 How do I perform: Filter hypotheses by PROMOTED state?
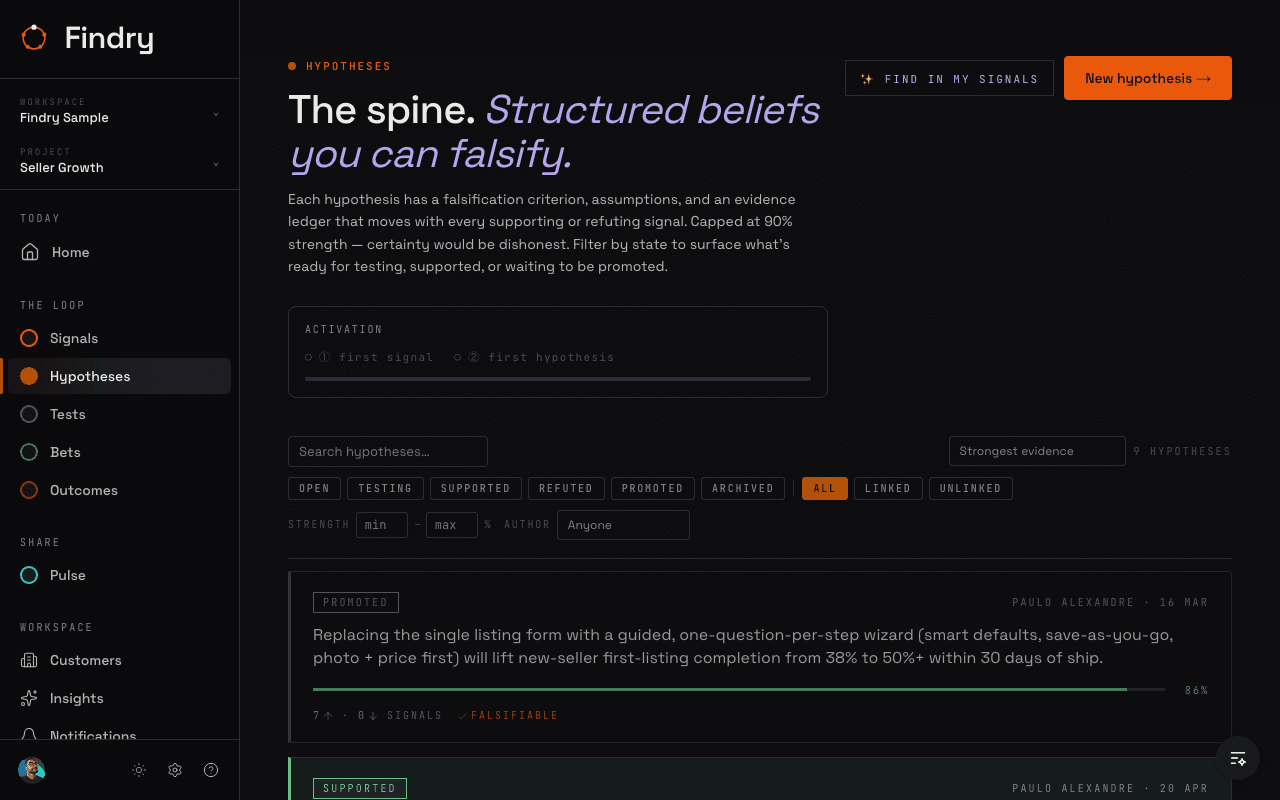coord(652,488)
